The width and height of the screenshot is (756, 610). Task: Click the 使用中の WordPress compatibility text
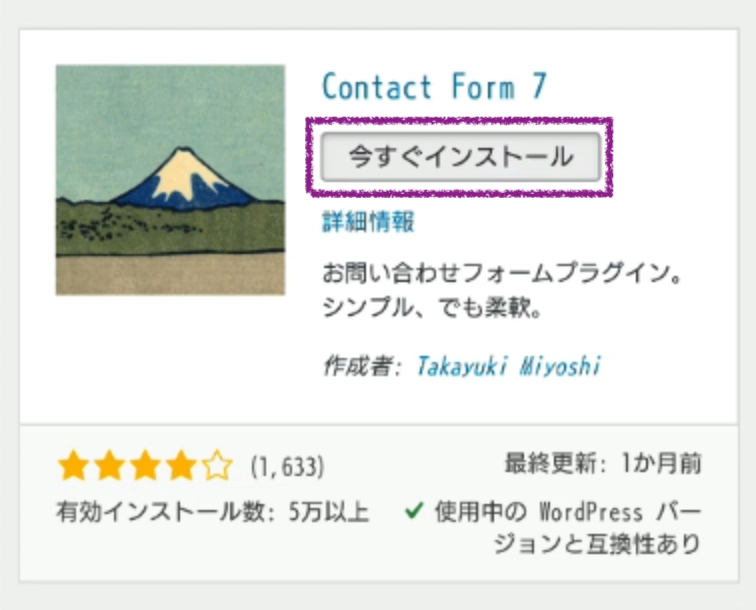pos(567,512)
